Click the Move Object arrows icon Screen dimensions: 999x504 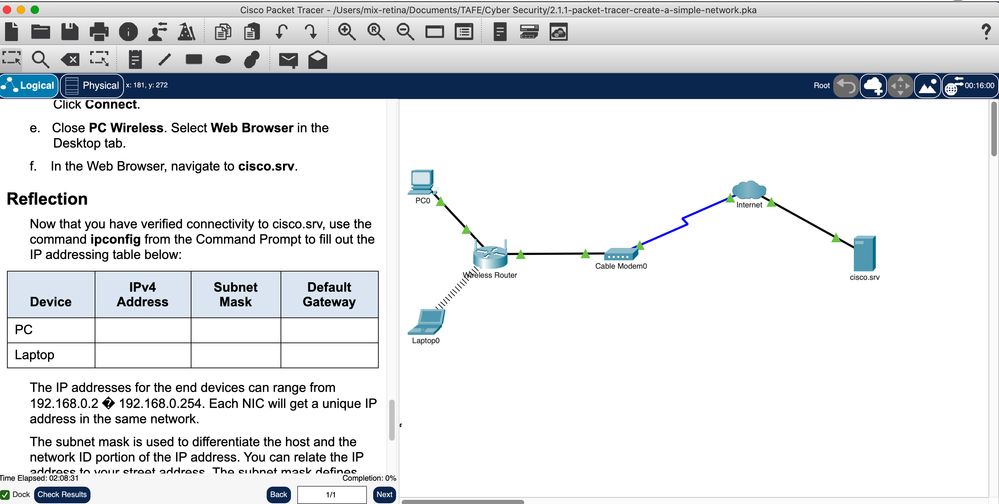tap(900, 85)
